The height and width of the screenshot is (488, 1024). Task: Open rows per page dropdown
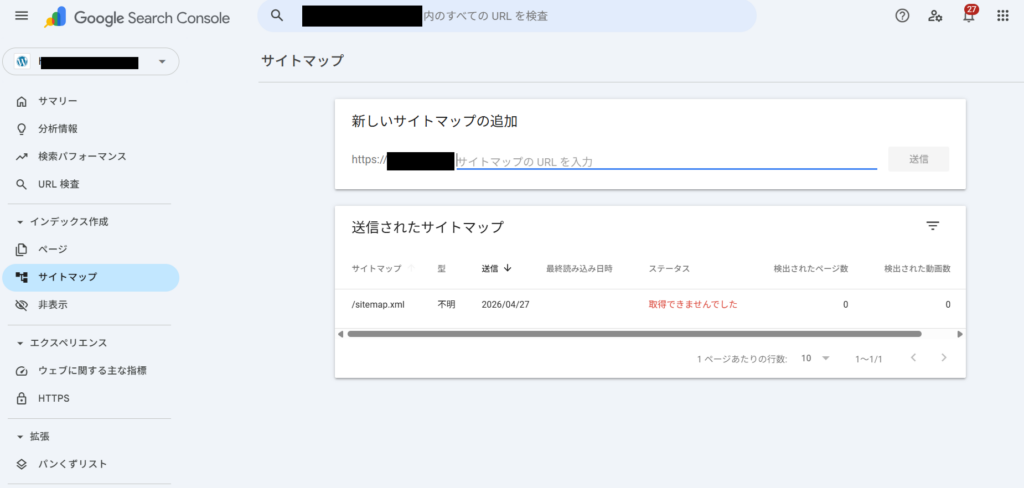[x=816, y=358]
